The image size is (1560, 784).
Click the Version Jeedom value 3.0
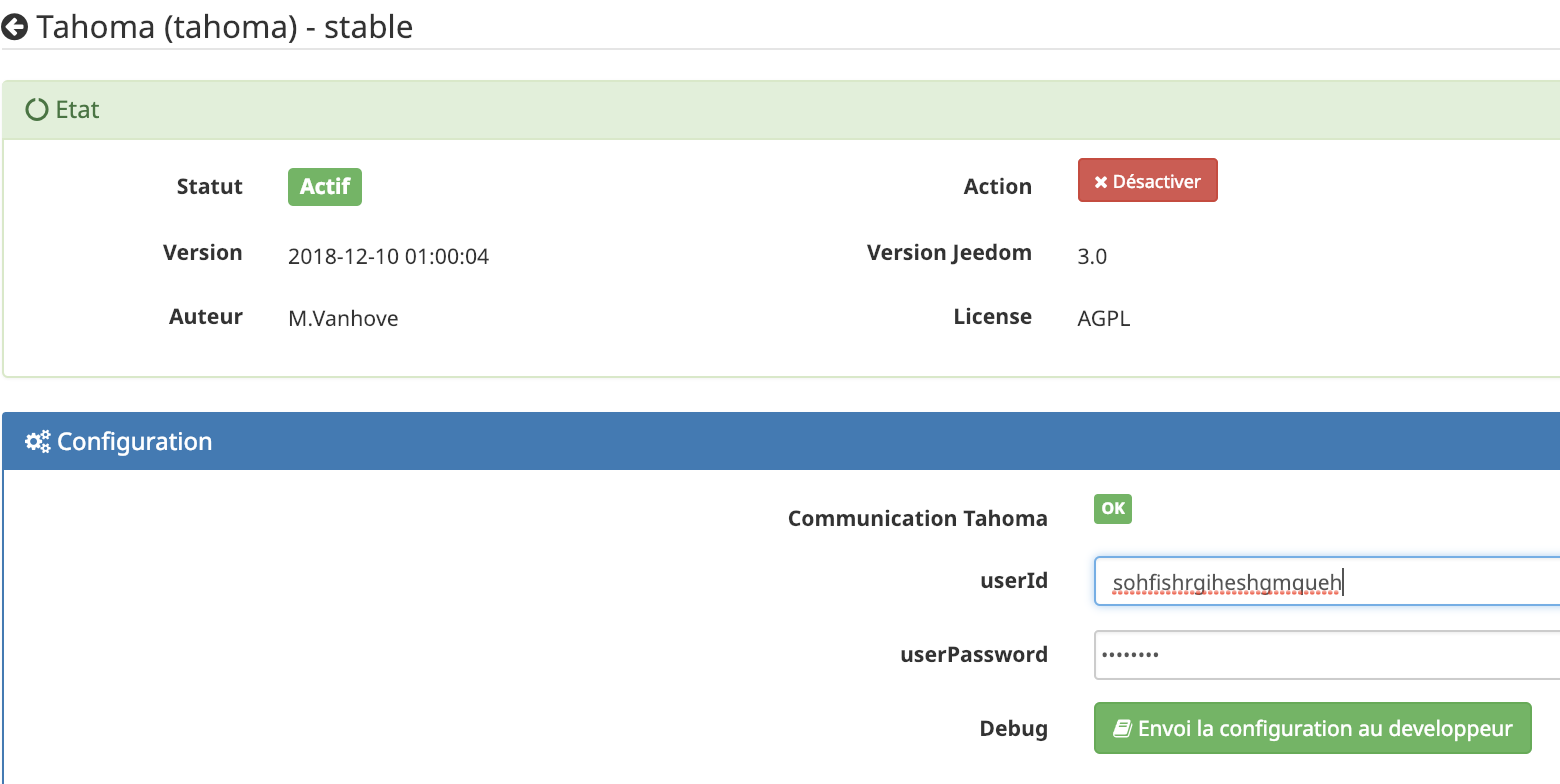1092,257
